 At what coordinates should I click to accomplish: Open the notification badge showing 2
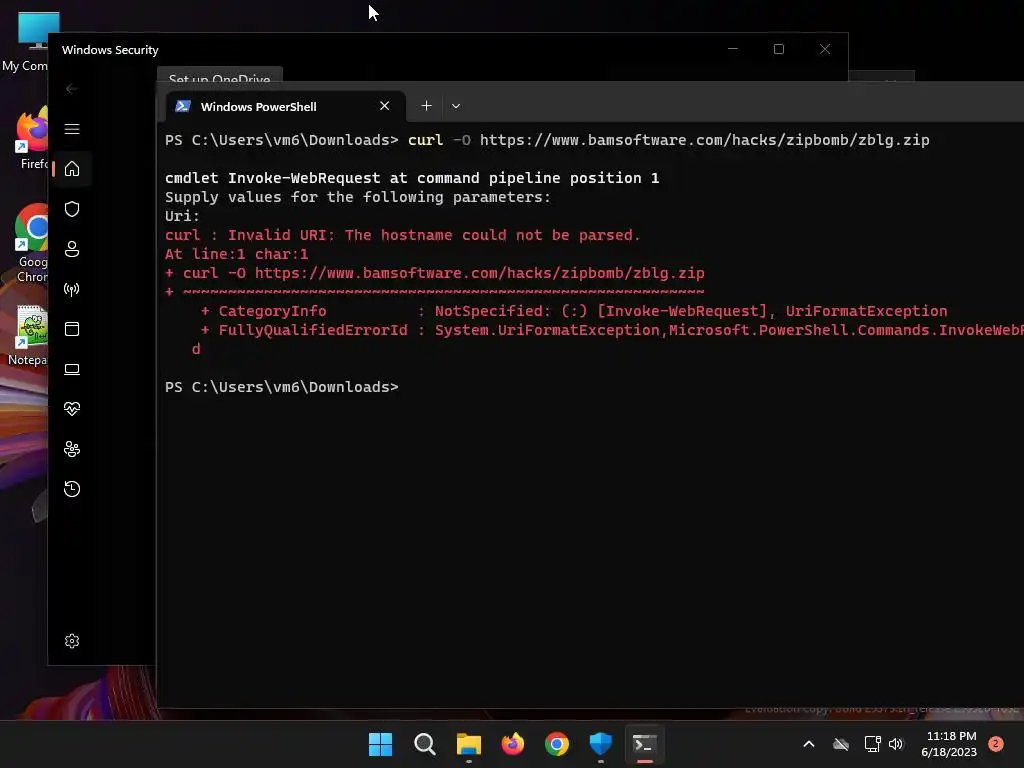pyautogui.click(x=996, y=744)
